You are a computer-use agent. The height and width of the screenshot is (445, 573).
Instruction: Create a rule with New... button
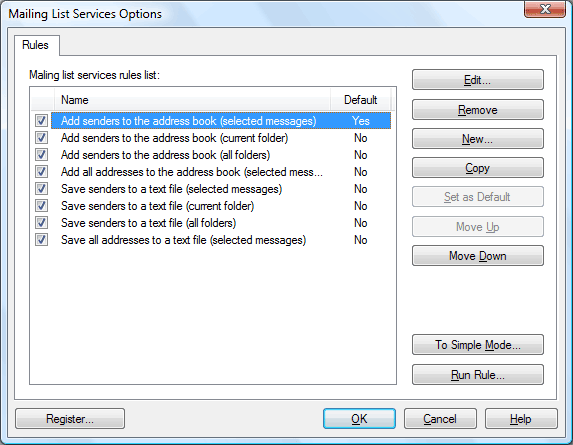pyautogui.click(x=478, y=138)
